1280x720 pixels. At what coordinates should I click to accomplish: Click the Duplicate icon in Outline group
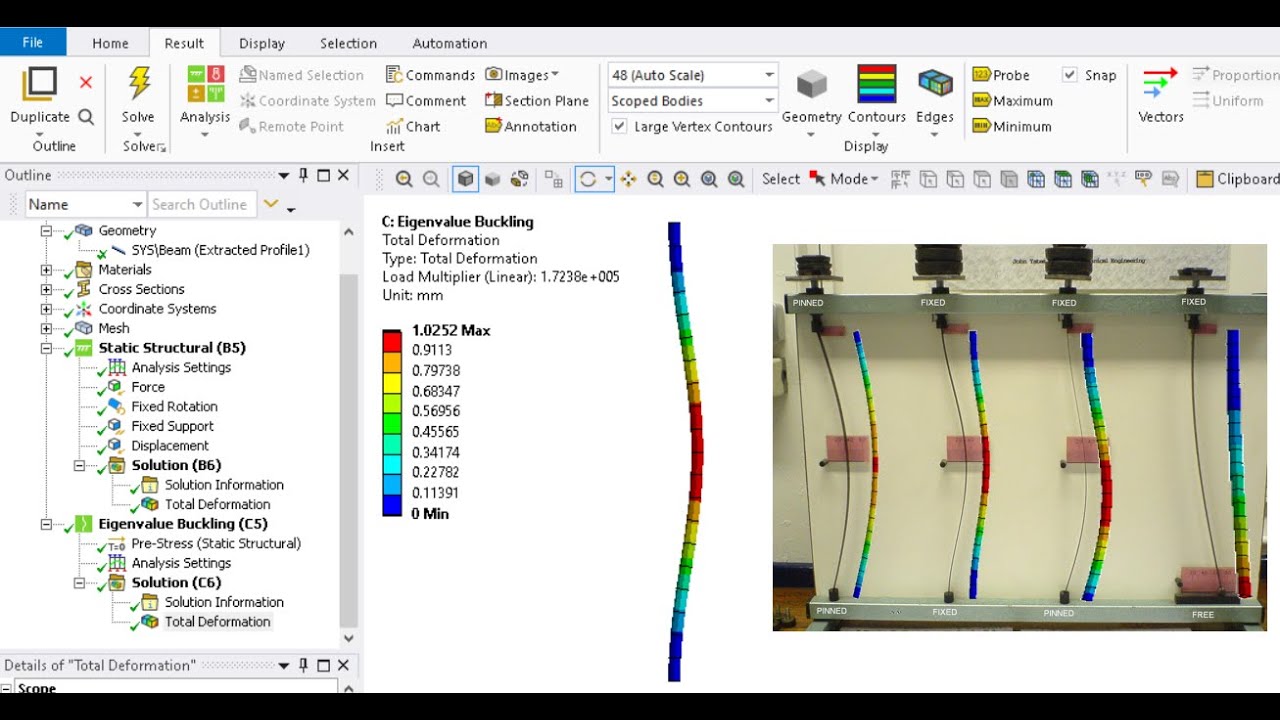[40, 84]
